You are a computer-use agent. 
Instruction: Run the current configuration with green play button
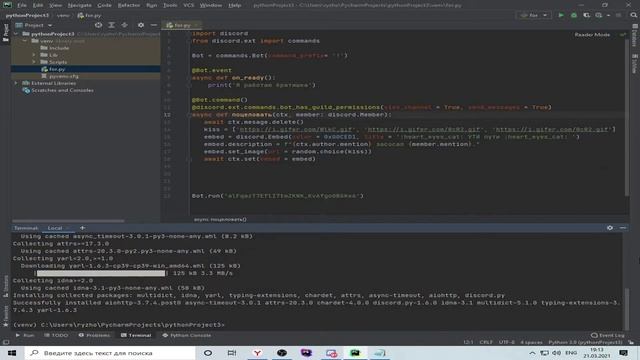click(561, 15)
